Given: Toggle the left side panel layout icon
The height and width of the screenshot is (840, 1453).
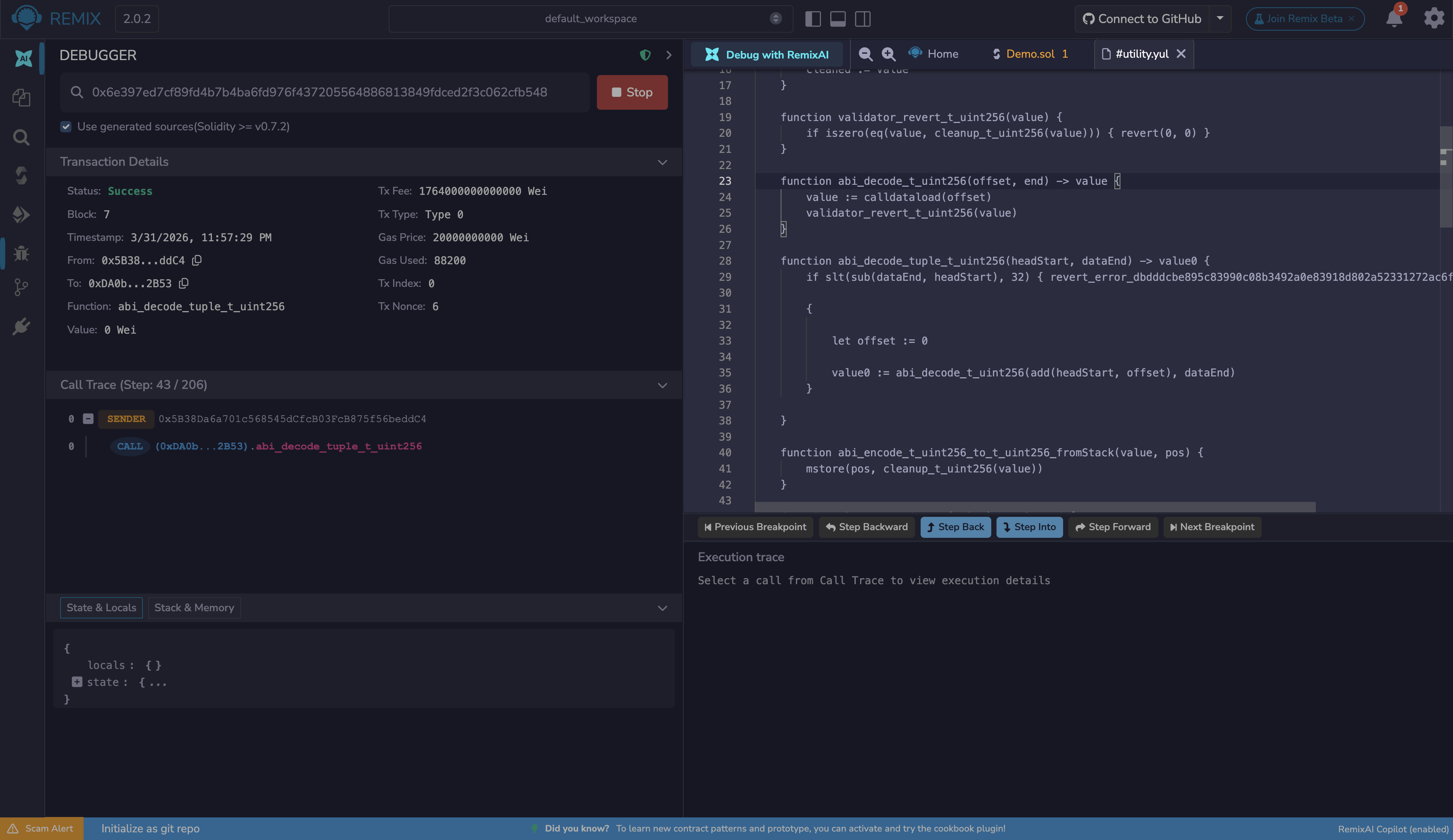Looking at the screenshot, I should (813, 19).
